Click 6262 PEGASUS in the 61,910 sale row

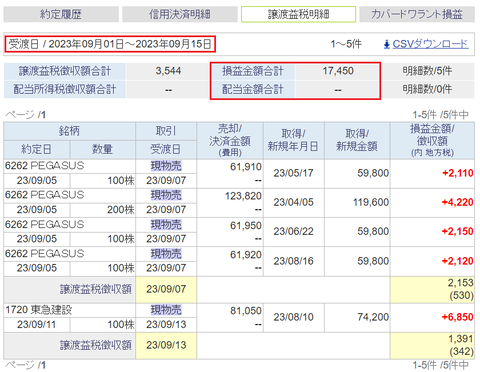44,166
